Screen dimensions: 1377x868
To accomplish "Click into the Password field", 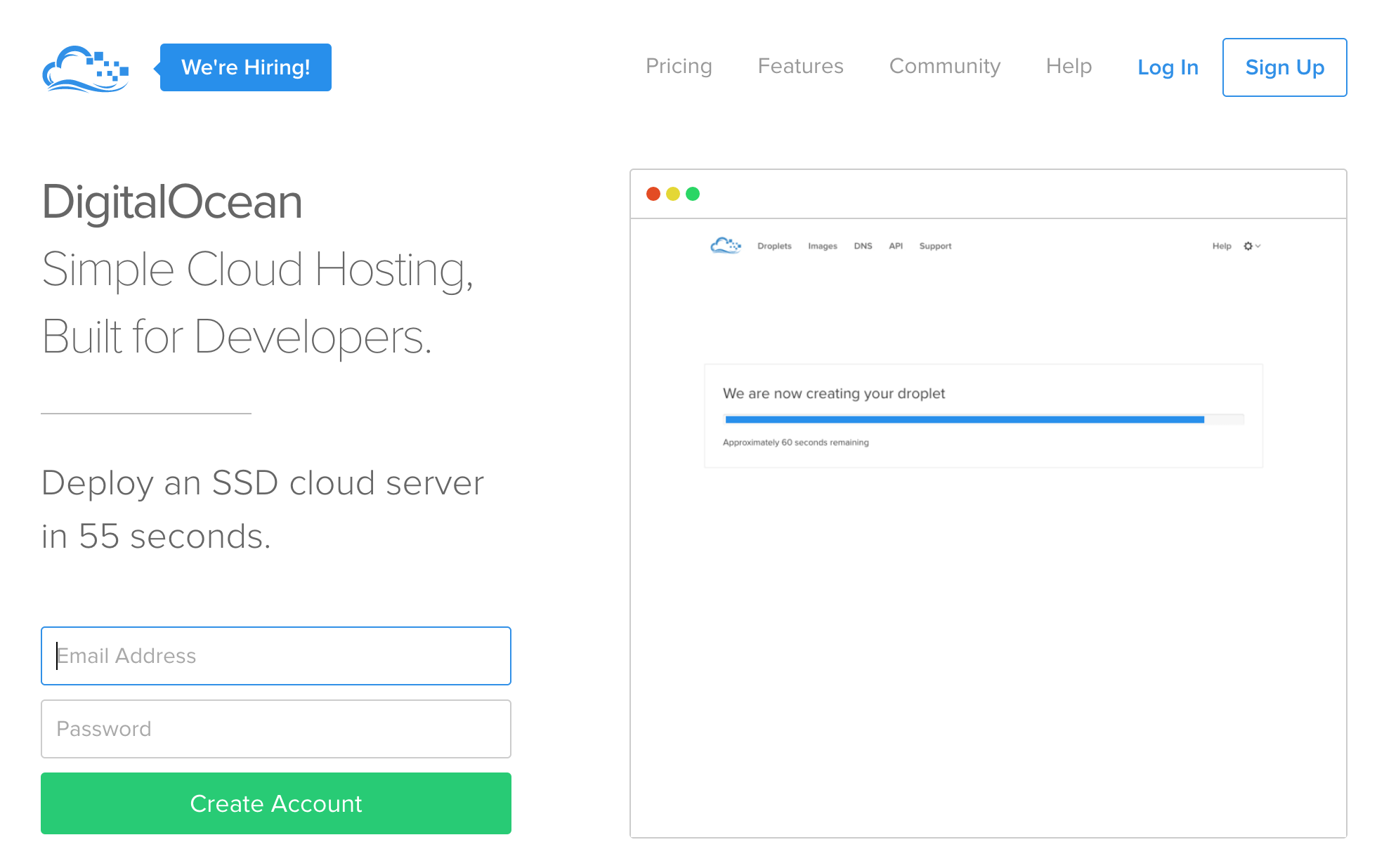I will [x=276, y=729].
